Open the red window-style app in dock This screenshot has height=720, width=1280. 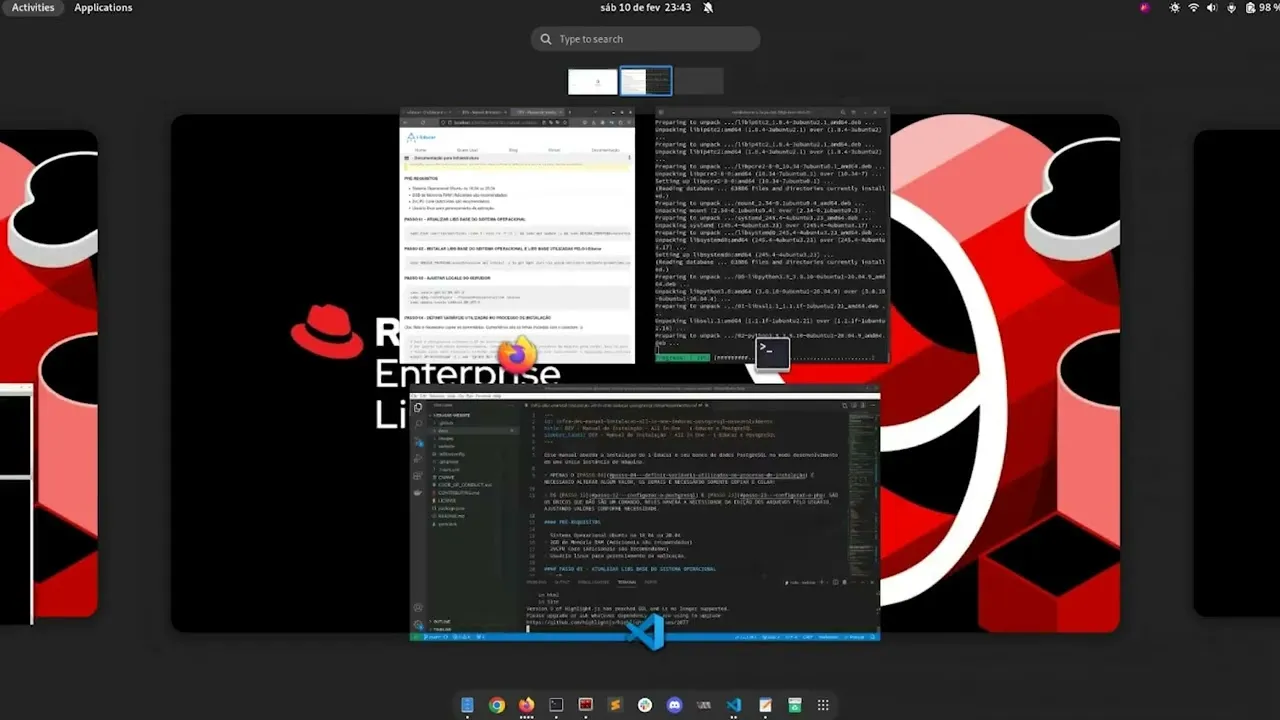(x=586, y=705)
